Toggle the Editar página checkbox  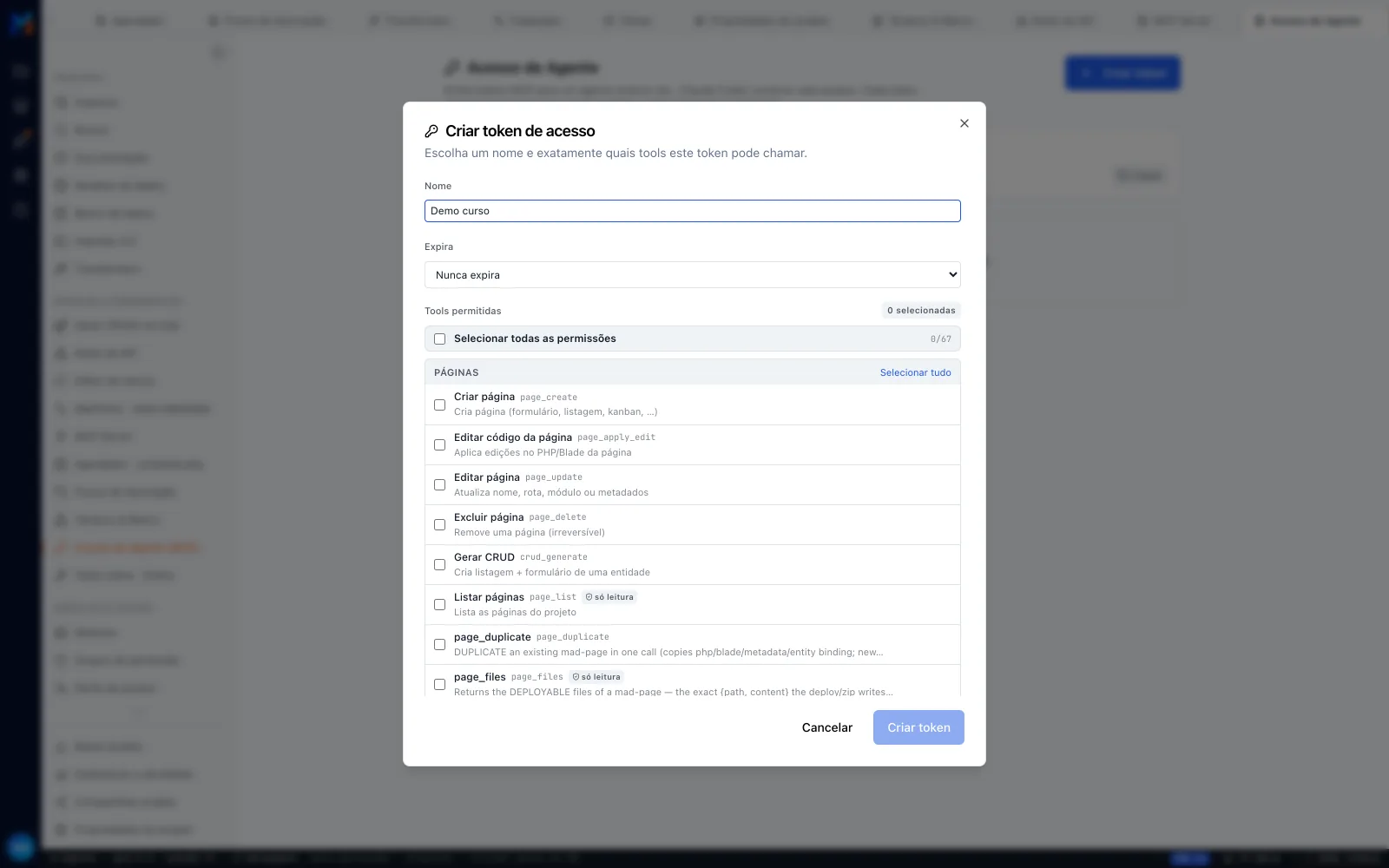click(x=439, y=484)
